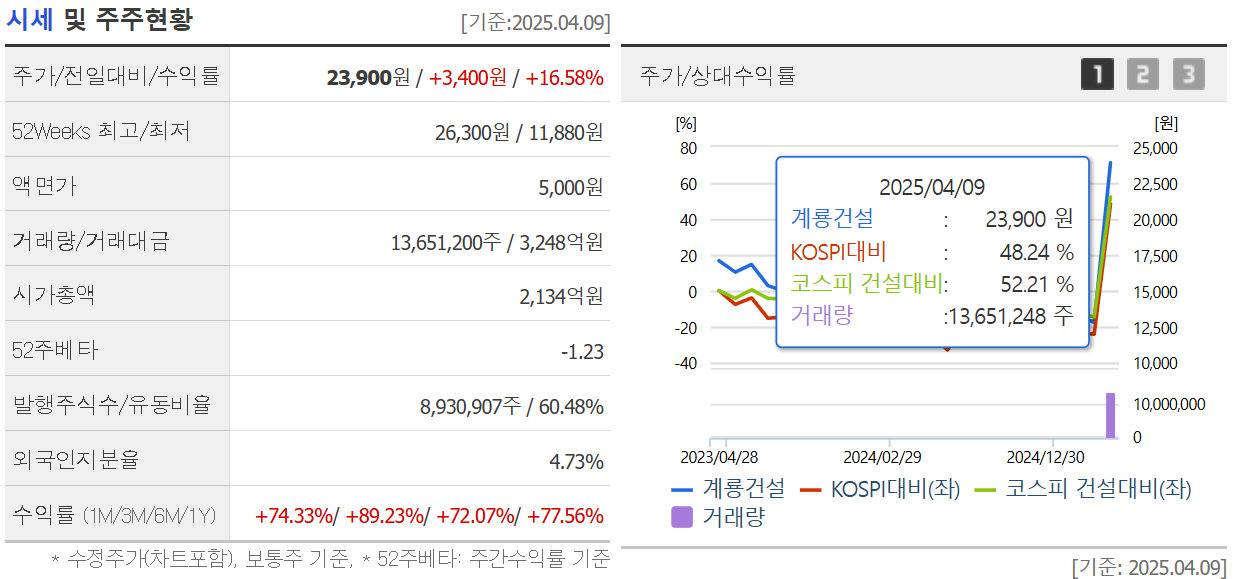Select the 52주베타 row label
1233x579 pixels.
(54, 350)
